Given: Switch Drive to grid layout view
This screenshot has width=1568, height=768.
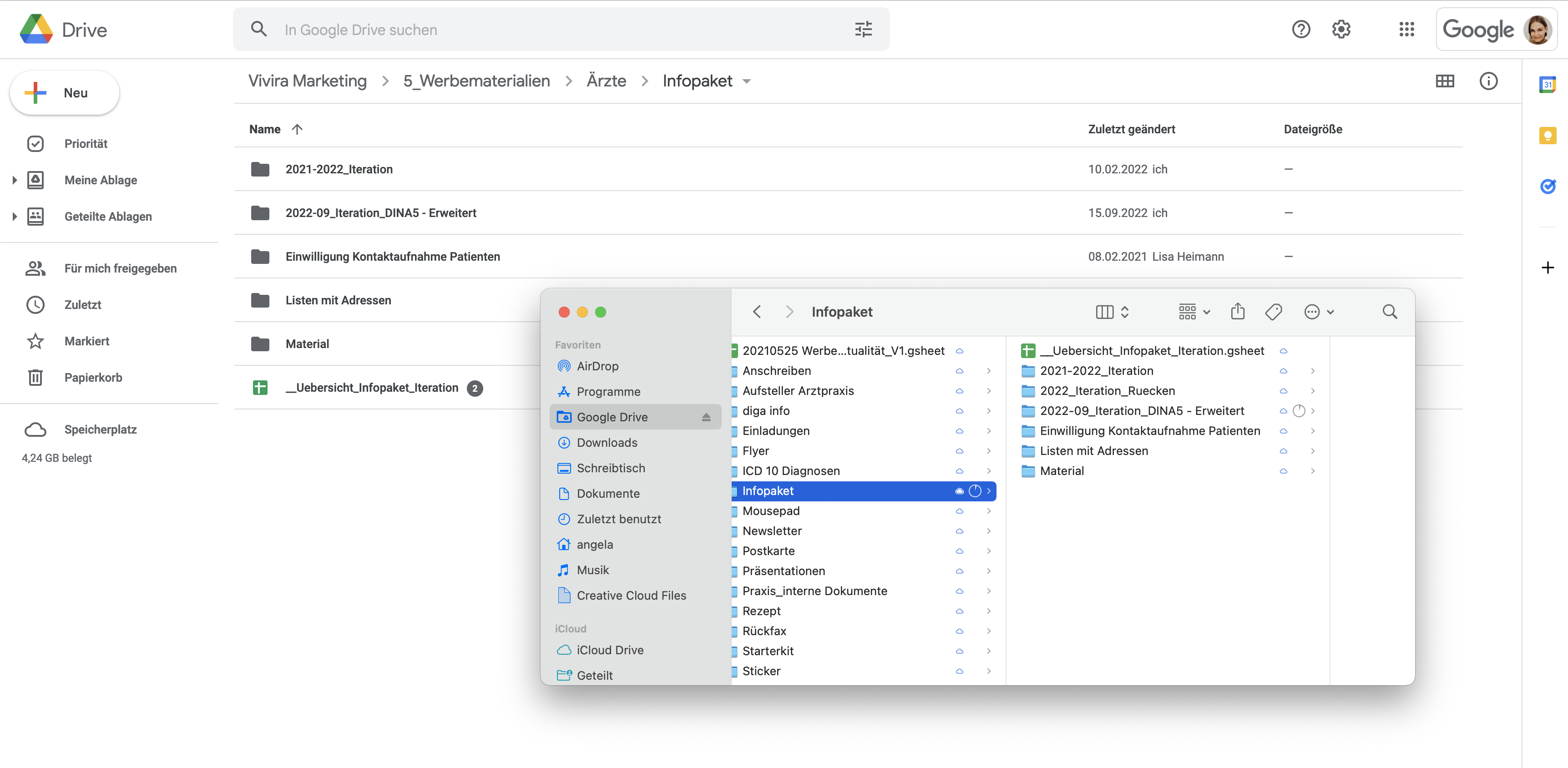Looking at the screenshot, I should [x=1444, y=81].
